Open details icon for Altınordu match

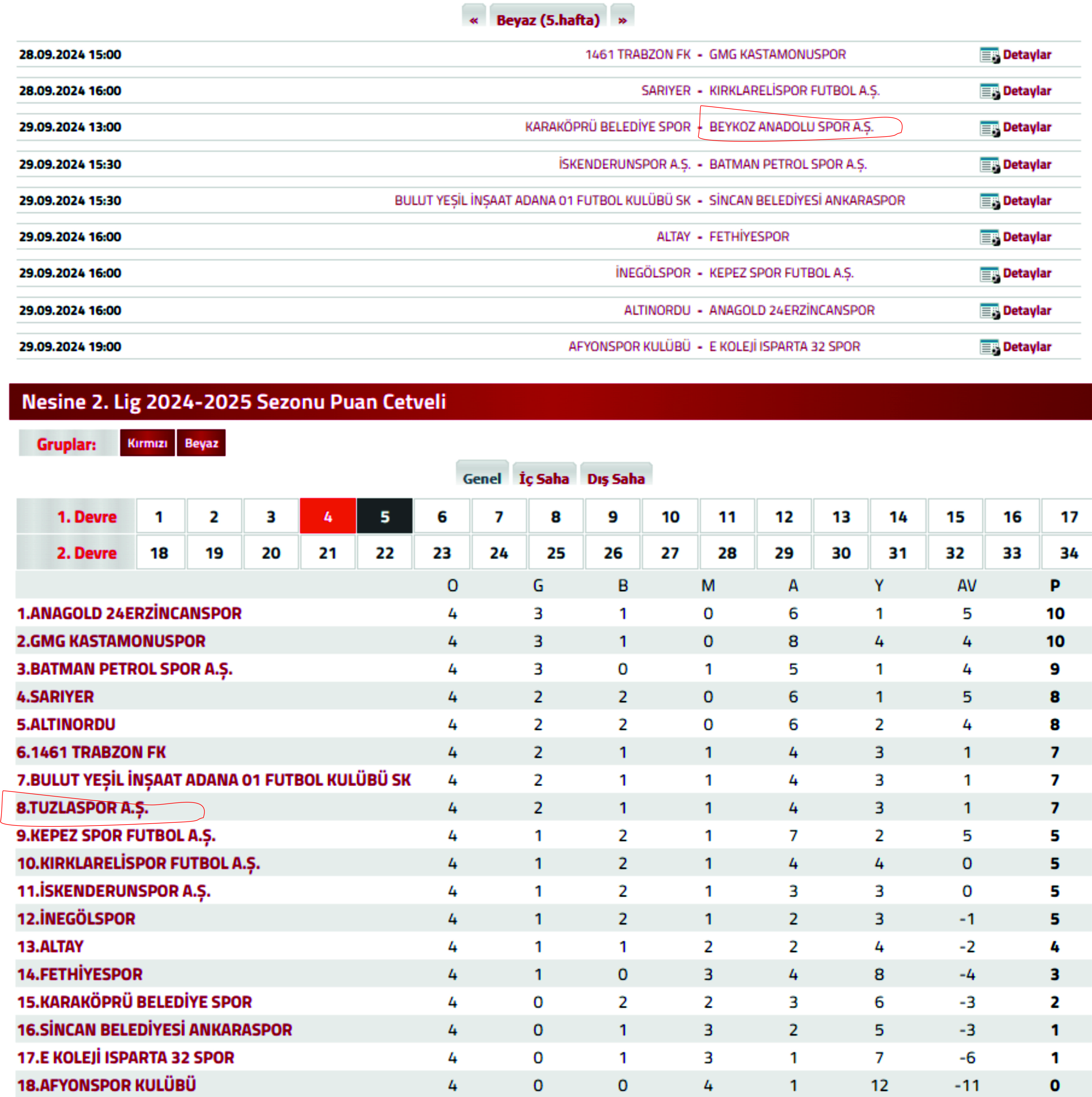(x=990, y=311)
